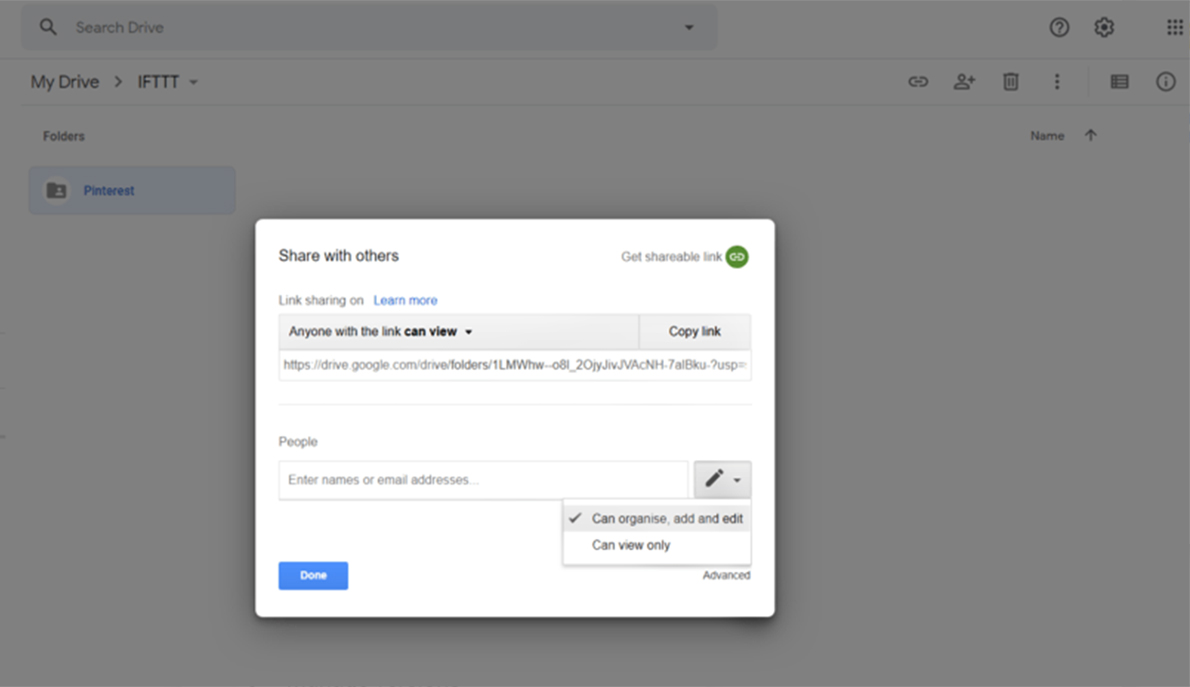Click the shareable URL field

pos(515,365)
